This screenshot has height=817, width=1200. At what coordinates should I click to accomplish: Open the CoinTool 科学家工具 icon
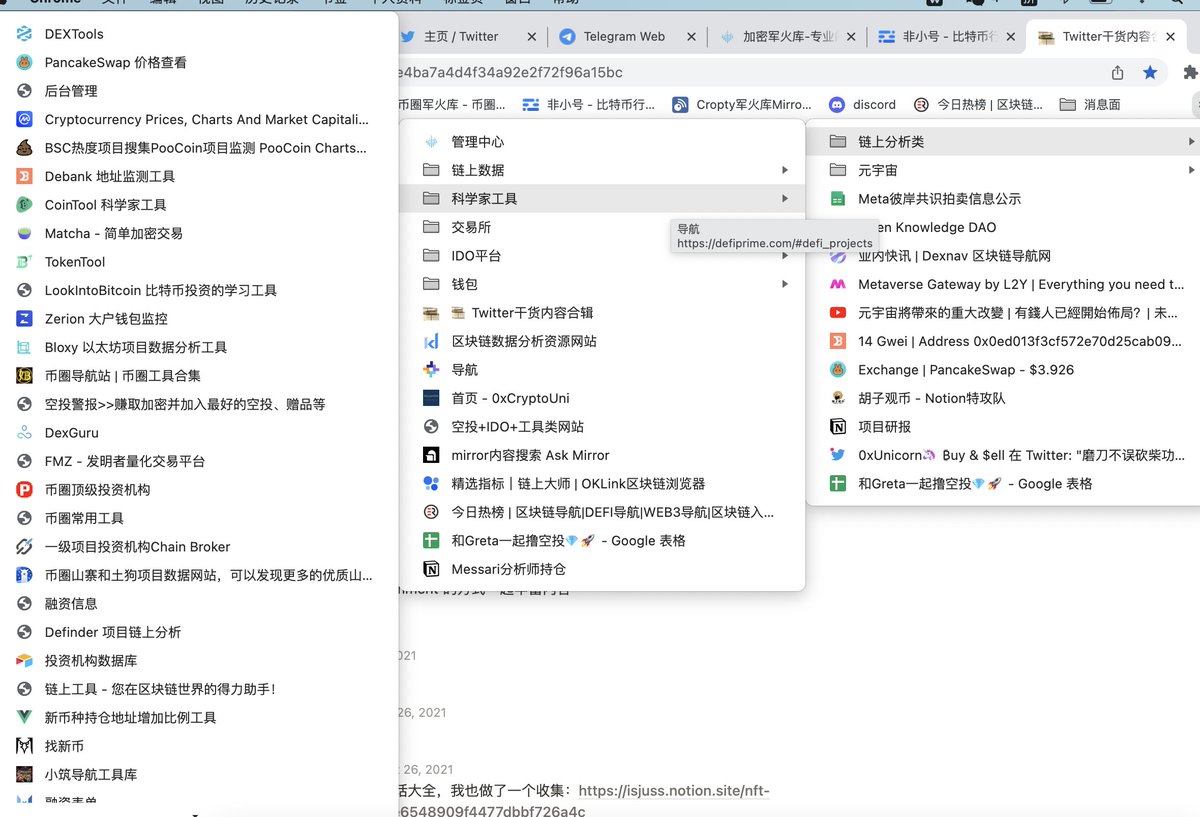pyautogui.click(x=25, y=205)
